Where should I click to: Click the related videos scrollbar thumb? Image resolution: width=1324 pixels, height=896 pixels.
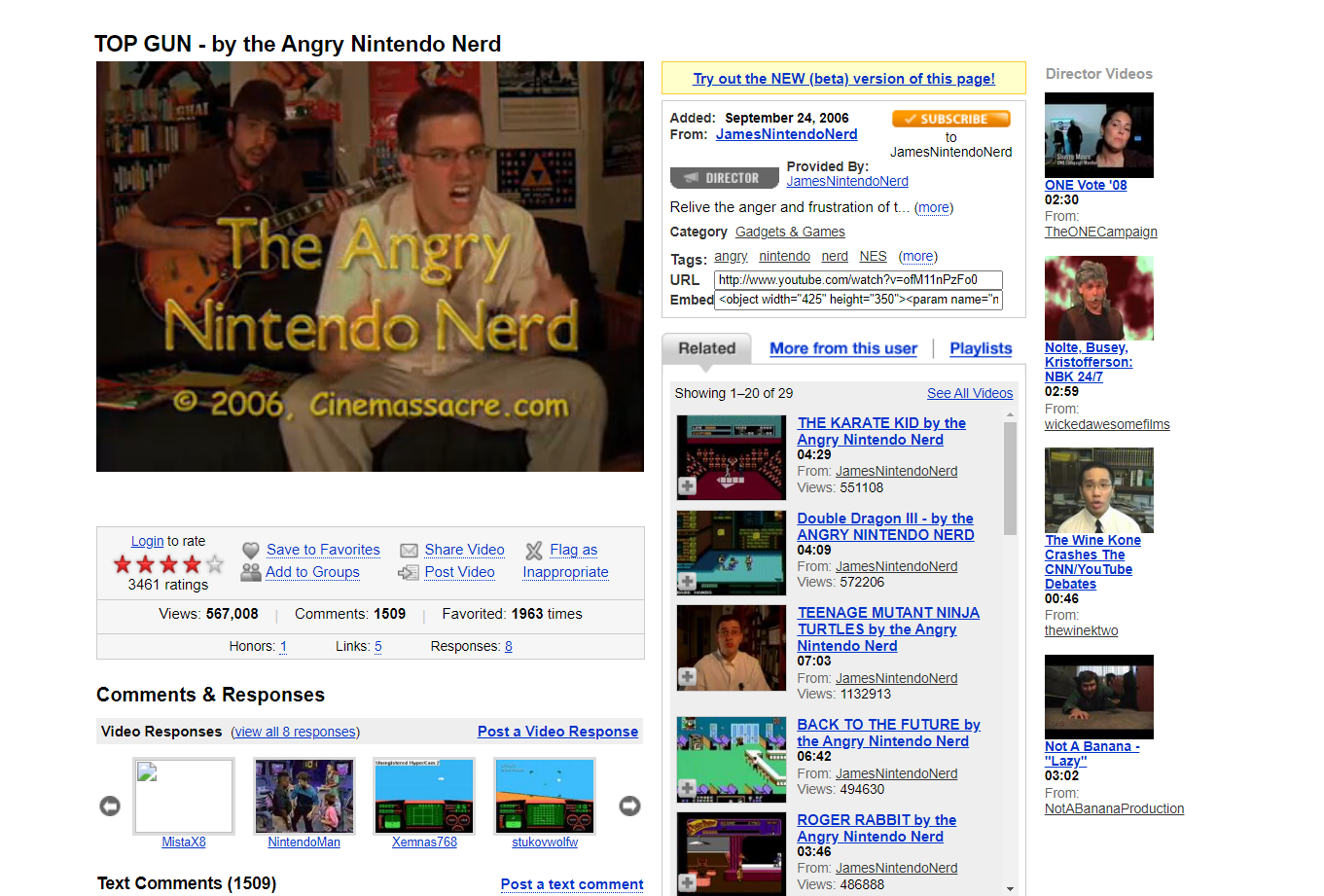[1010, 478]
